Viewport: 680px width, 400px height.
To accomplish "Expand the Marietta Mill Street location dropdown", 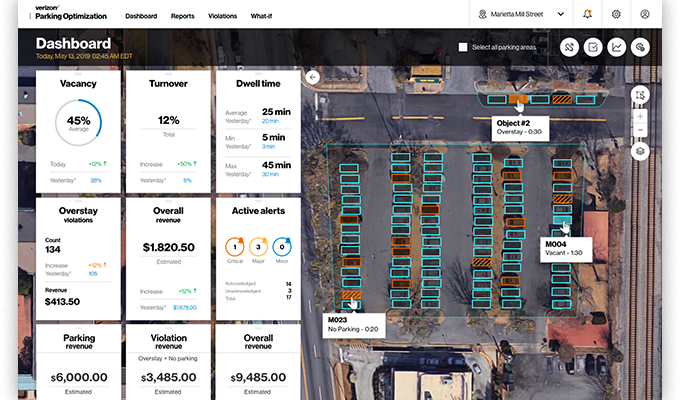I will pyautogui.click(x=560, y=14).
